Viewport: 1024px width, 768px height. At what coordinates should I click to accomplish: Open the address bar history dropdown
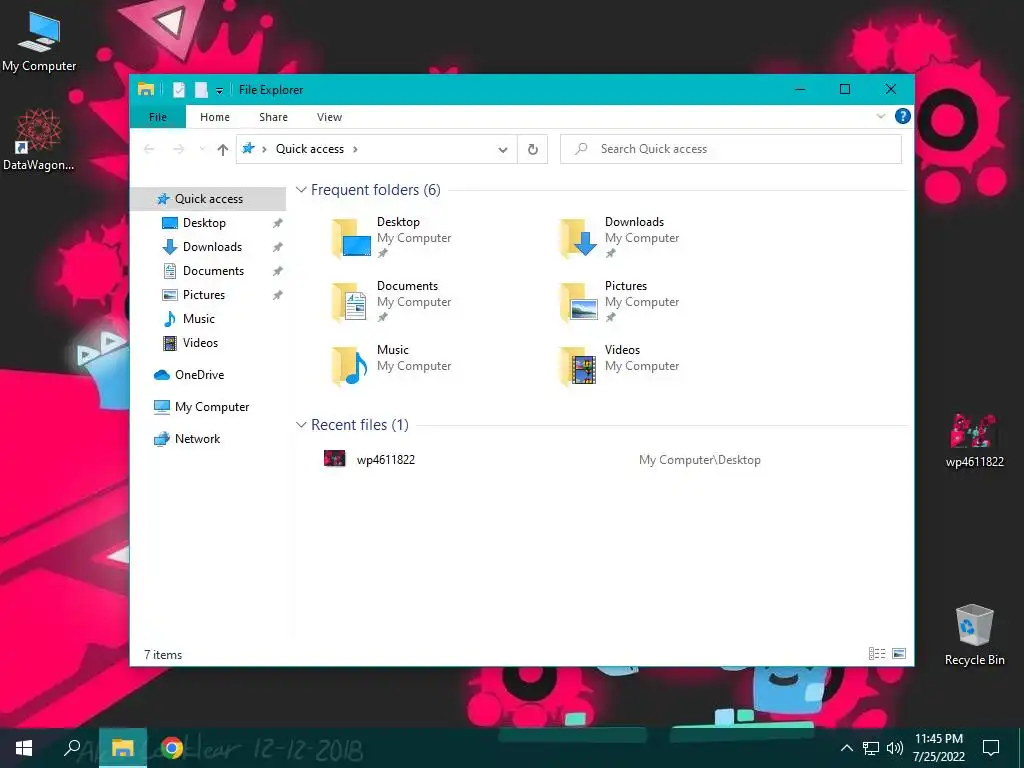[x=502, y=149]
